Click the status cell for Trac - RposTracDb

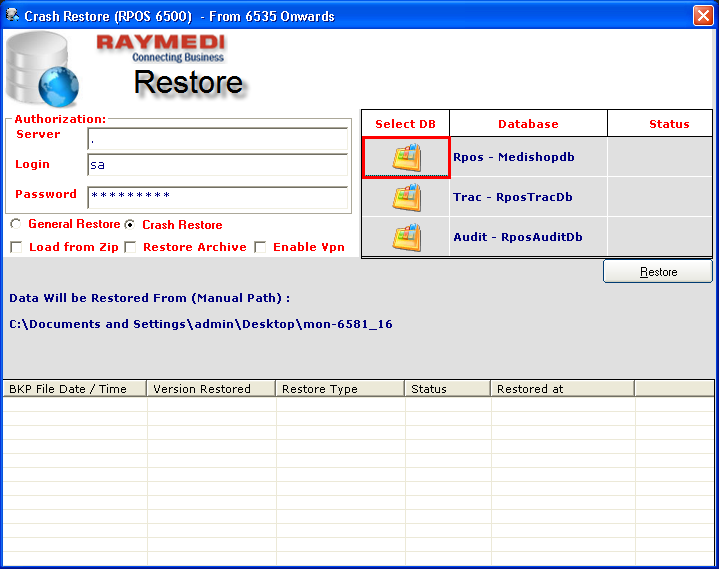(660, 197)
